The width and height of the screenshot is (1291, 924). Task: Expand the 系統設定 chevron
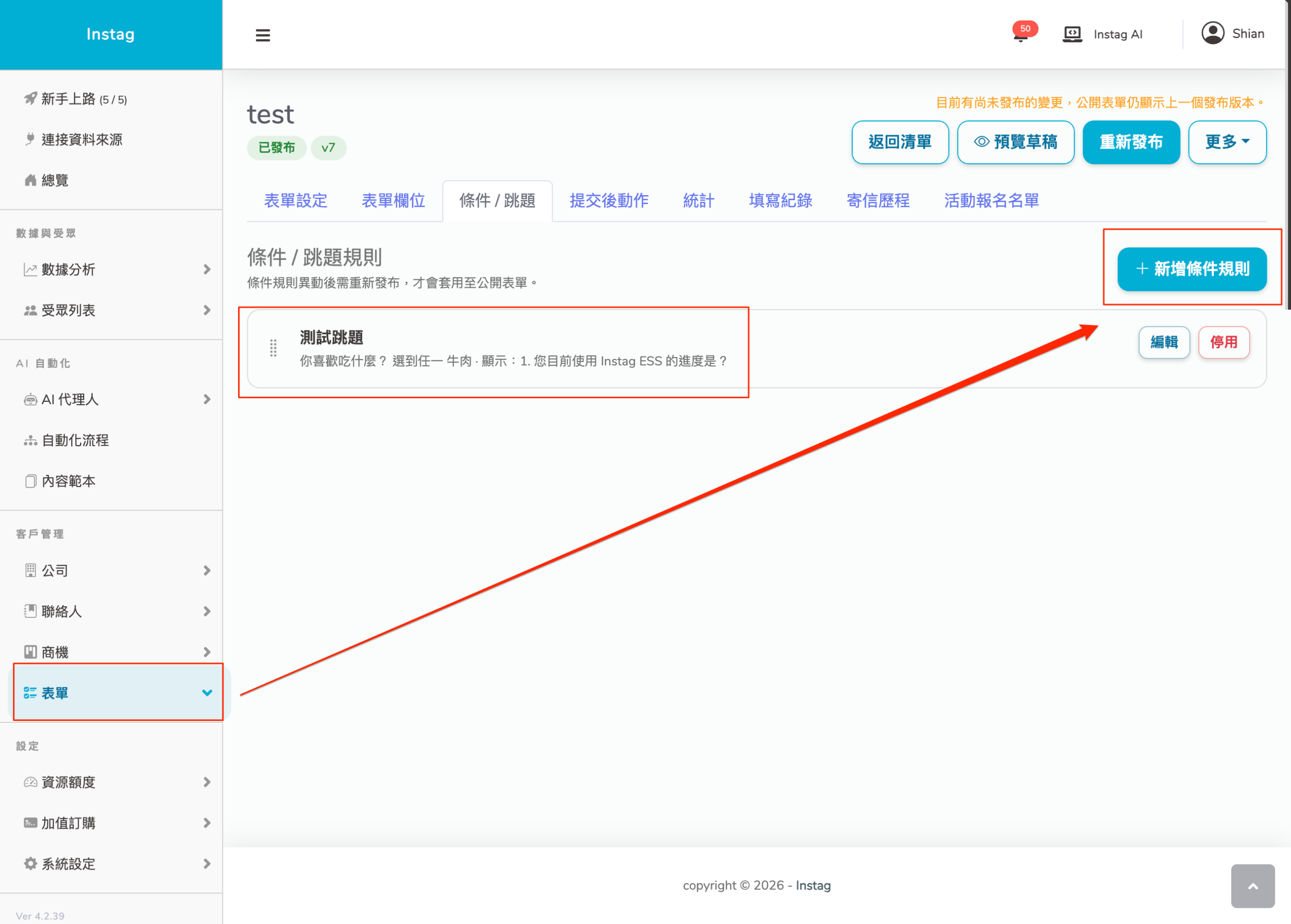click(207, 864)
